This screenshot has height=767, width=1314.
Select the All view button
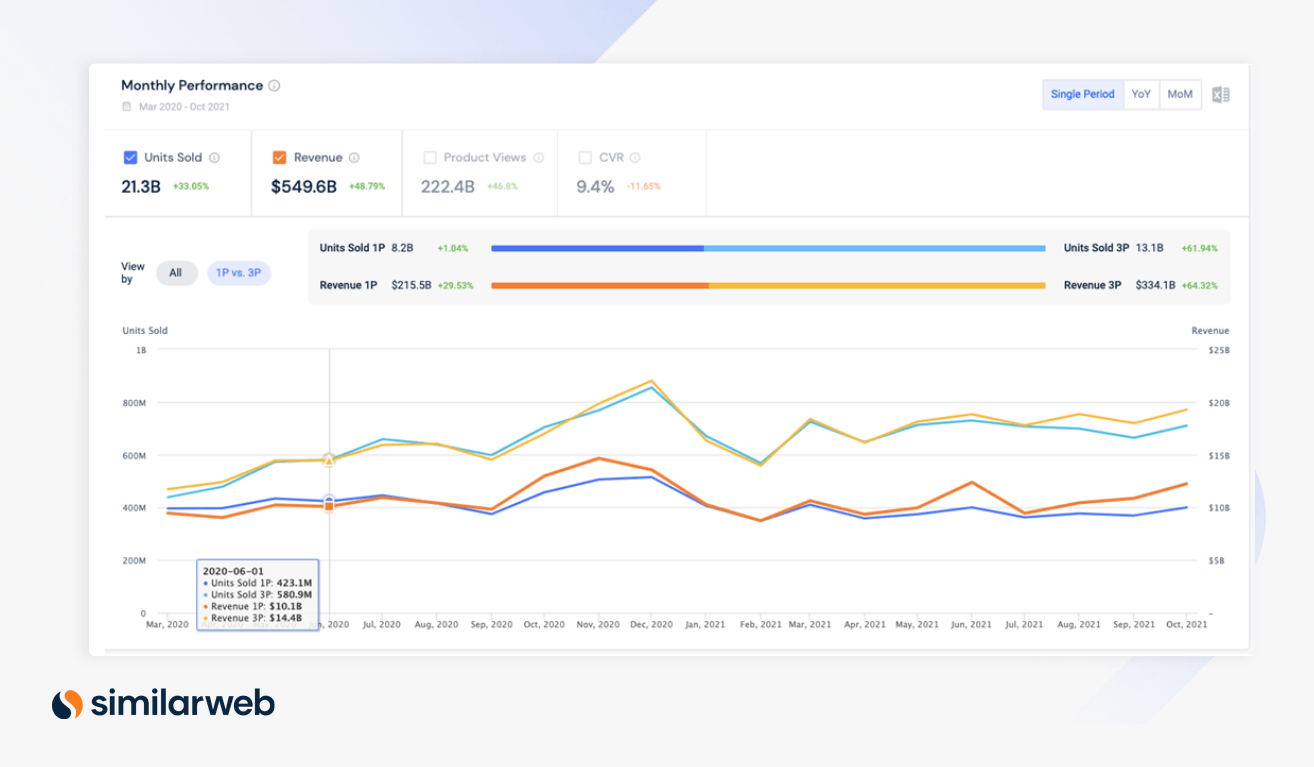point(176,273)
